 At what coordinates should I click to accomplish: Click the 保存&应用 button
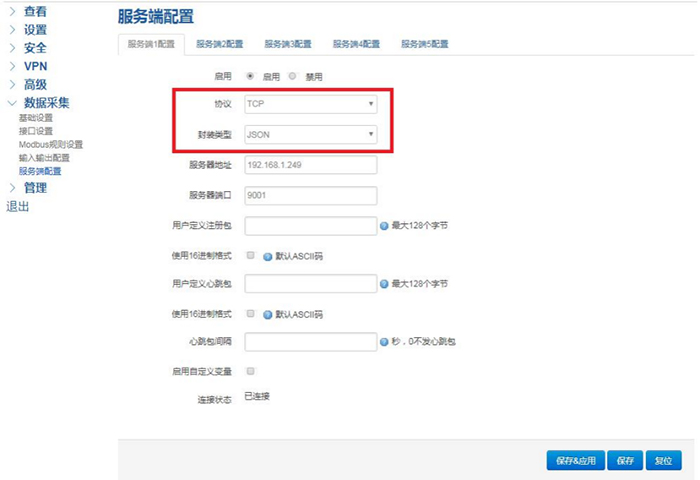click(576, 460)
